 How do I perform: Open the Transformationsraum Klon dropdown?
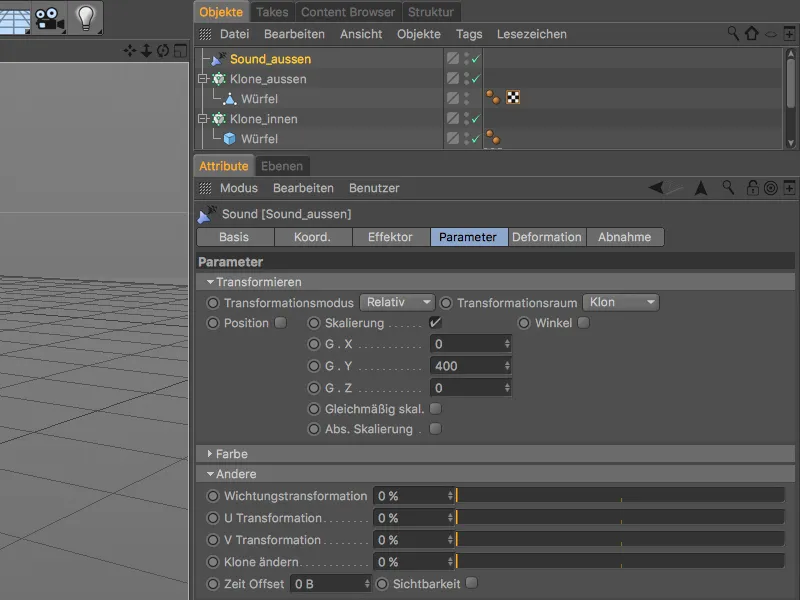point(620,302)
